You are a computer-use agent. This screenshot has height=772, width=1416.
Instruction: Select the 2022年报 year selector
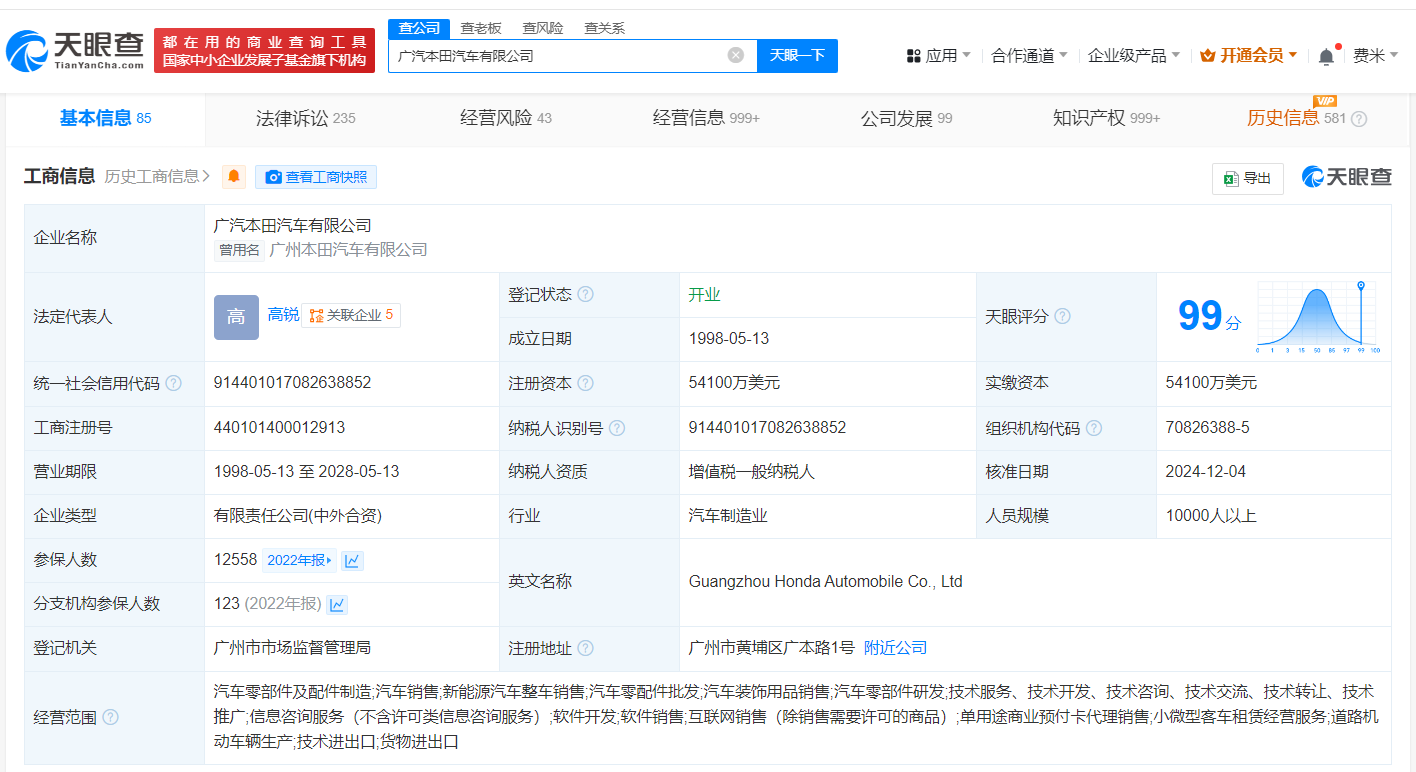coord(299,560)
